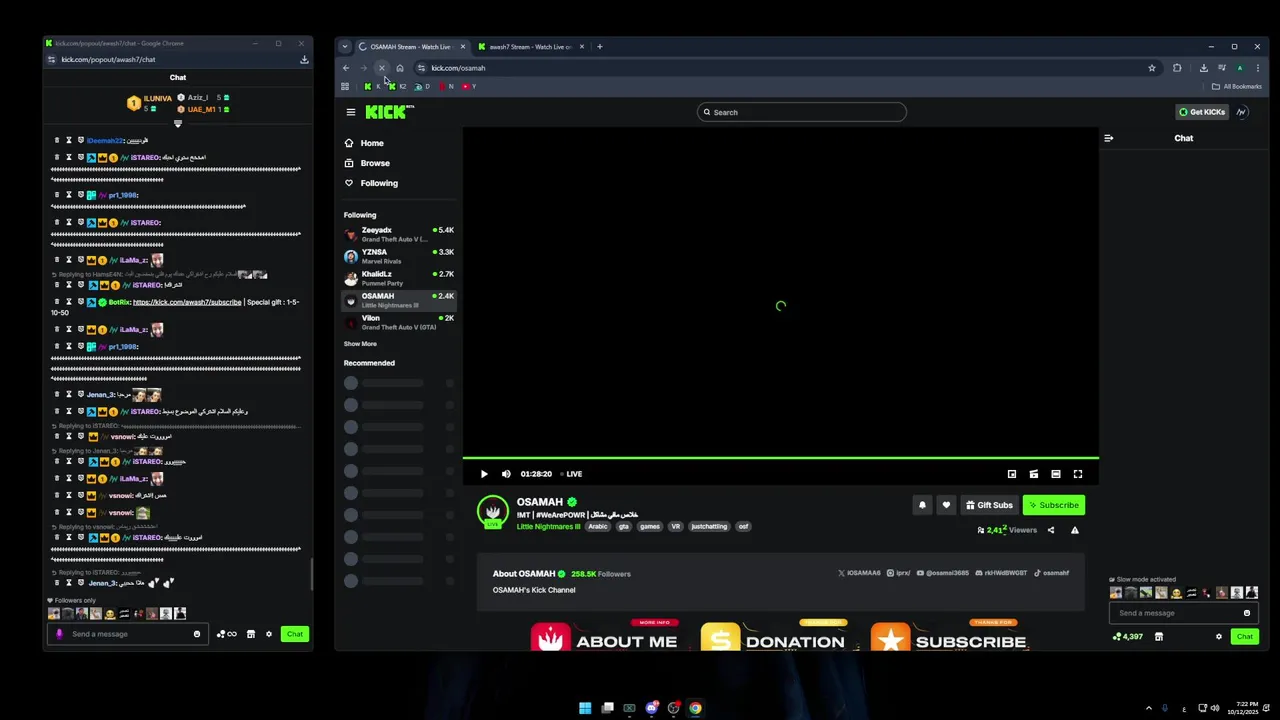Open chat settings gear in OSAMAH chat
This screenshot has width=1280, height=720.
(1219, 636)
